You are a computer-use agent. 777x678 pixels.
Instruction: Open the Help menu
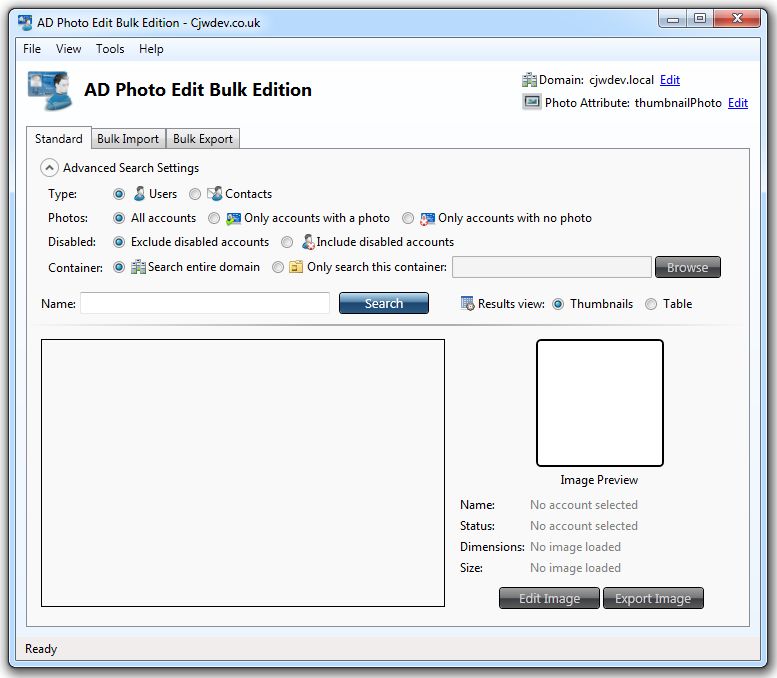click(x=151, y=49)
